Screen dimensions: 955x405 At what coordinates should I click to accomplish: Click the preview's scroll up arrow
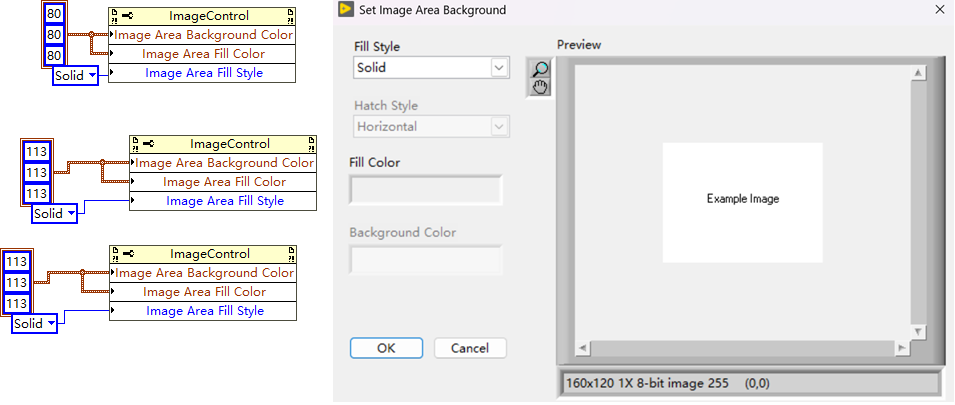pos(917,74)
